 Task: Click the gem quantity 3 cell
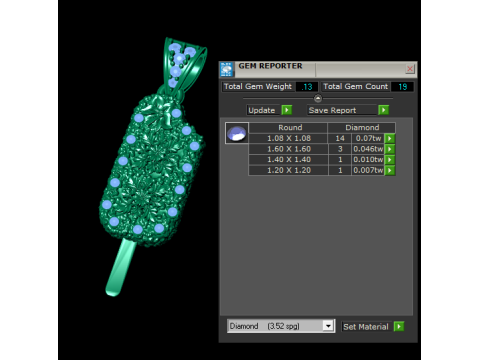pos(340,149)
